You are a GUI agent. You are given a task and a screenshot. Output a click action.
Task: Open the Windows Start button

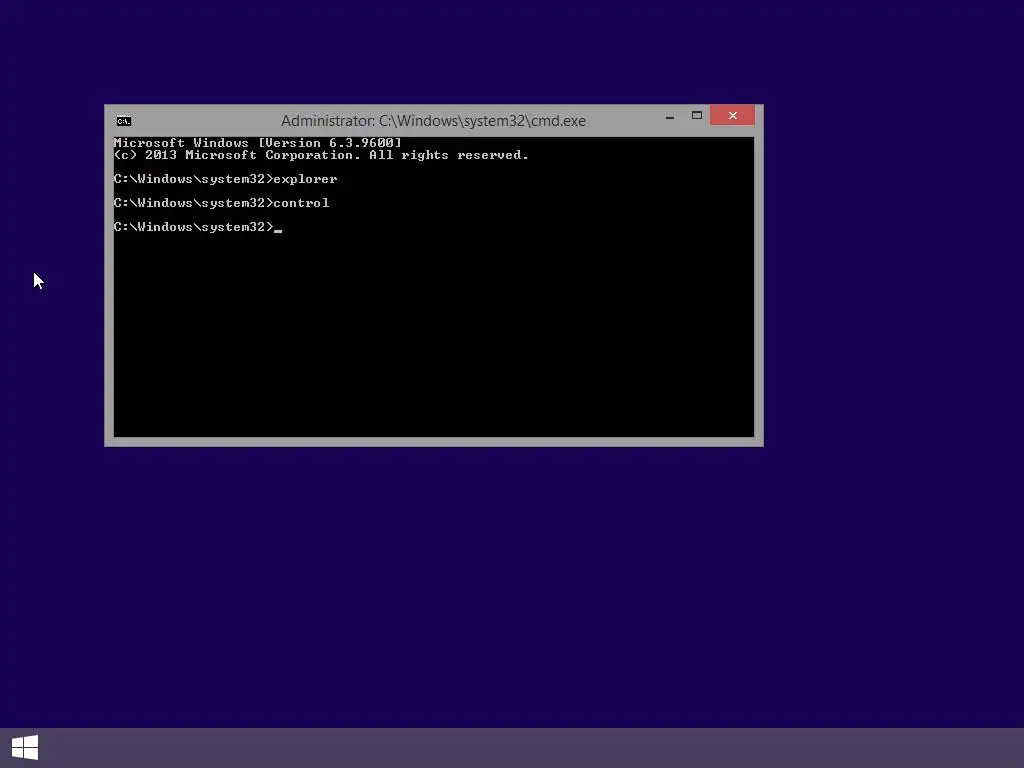pyautogui.click(x=25, y=748)
